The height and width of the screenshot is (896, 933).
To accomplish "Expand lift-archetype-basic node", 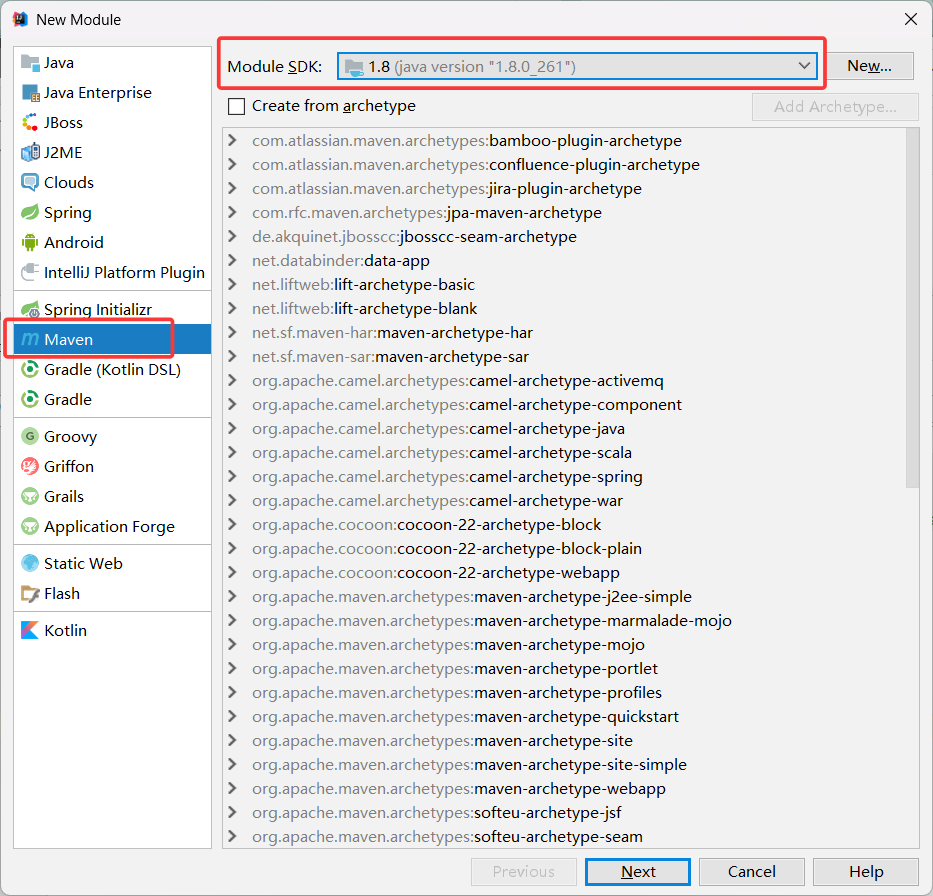I will click(233, 284).
